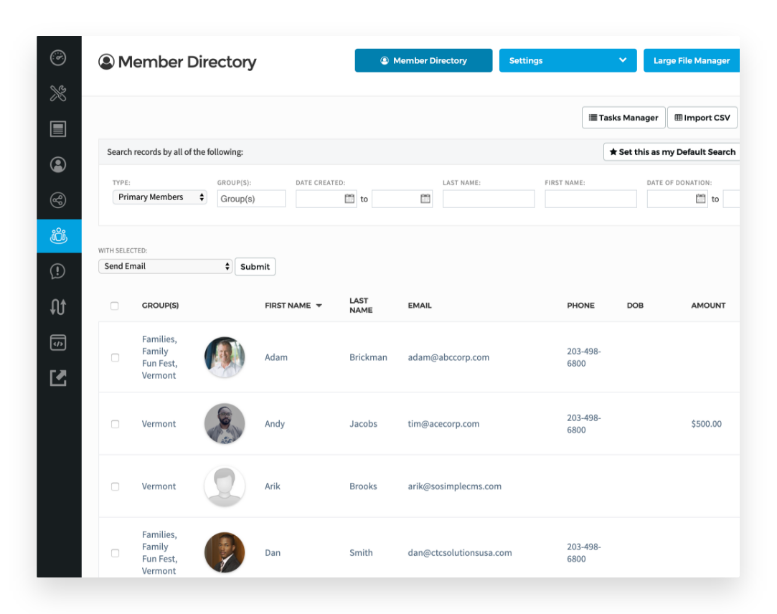Open the dashboard gauge icon in sidebar
Image resolution: width=777 pixels, height=614 pixels.
[x=58, y=58]
